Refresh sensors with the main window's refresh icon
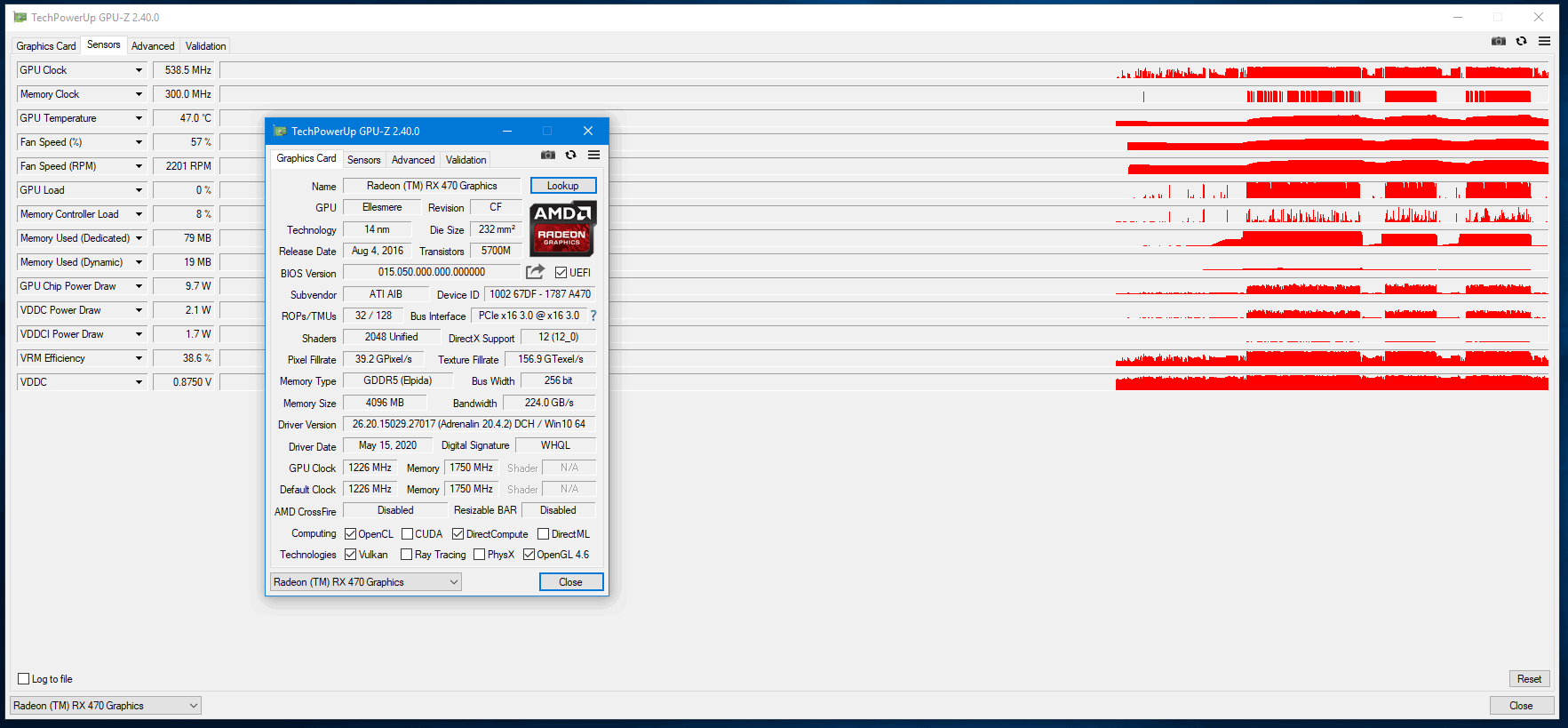Image resolution: width=1568 pixels, height=728 pixels. pyautogui.click(x=1521, y=41)
